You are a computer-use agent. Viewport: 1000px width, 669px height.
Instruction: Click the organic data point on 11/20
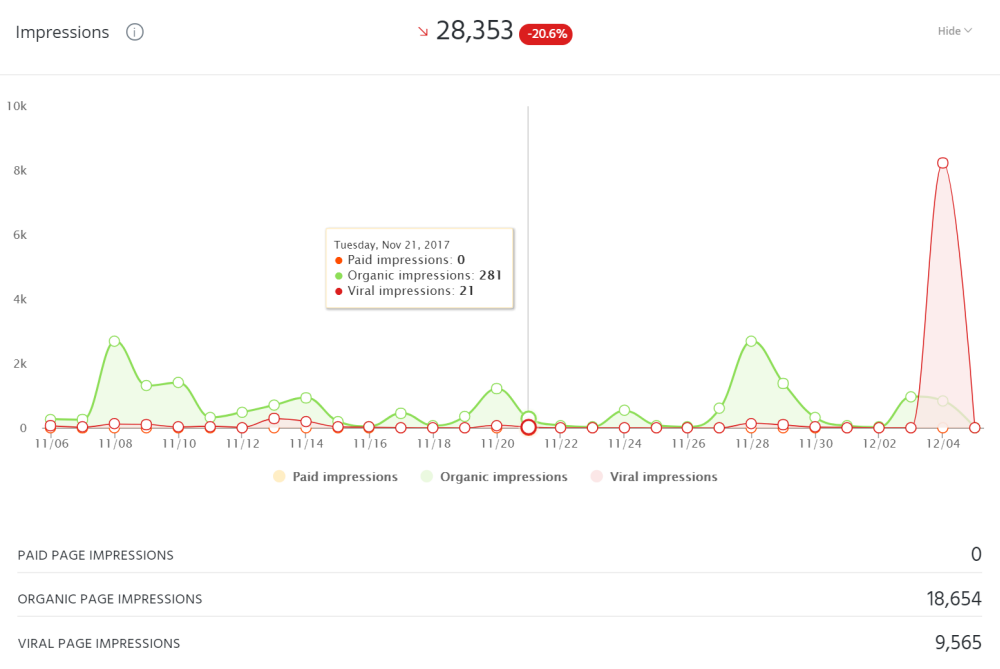pyautogui.click(x=496, y=388)
